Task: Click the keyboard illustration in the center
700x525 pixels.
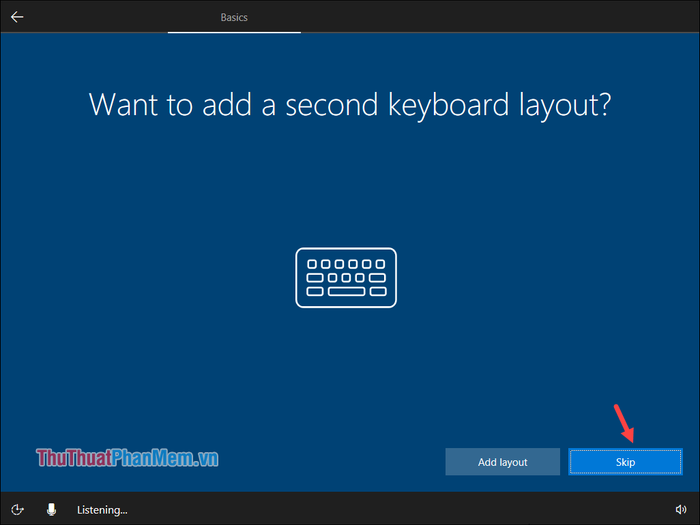Action: tap(346, 278)
